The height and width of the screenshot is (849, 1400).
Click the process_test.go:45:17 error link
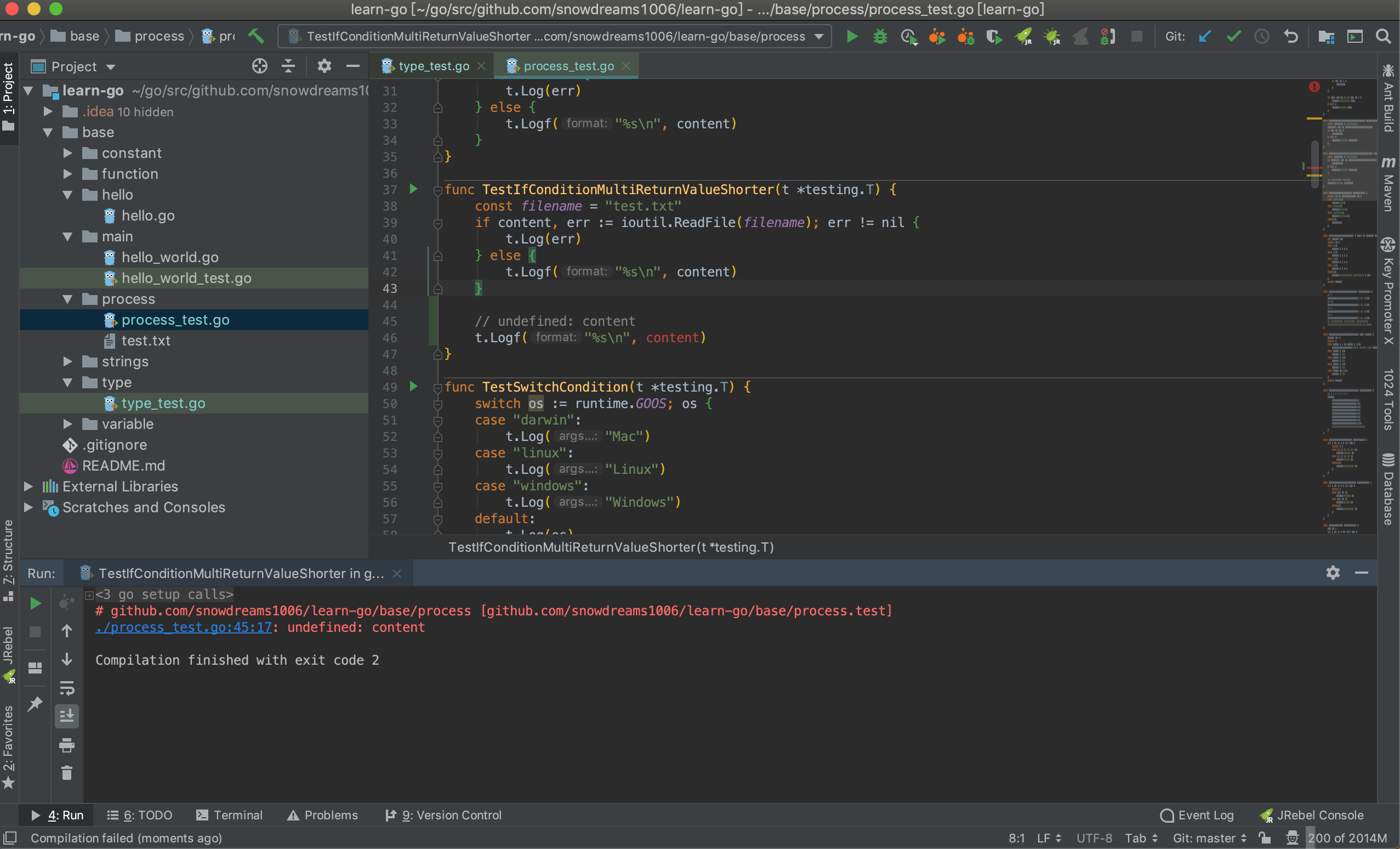pyautogui.click(x=184, y=627)
